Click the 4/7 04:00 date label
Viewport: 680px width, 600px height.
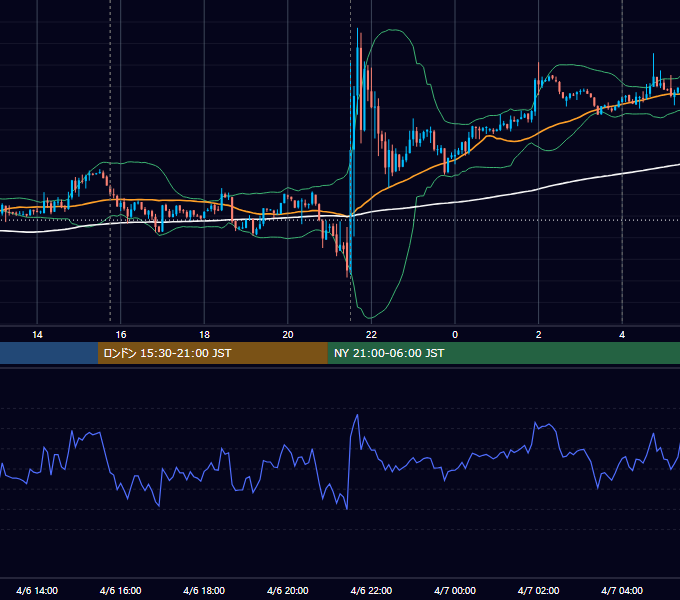coord(622,590)
